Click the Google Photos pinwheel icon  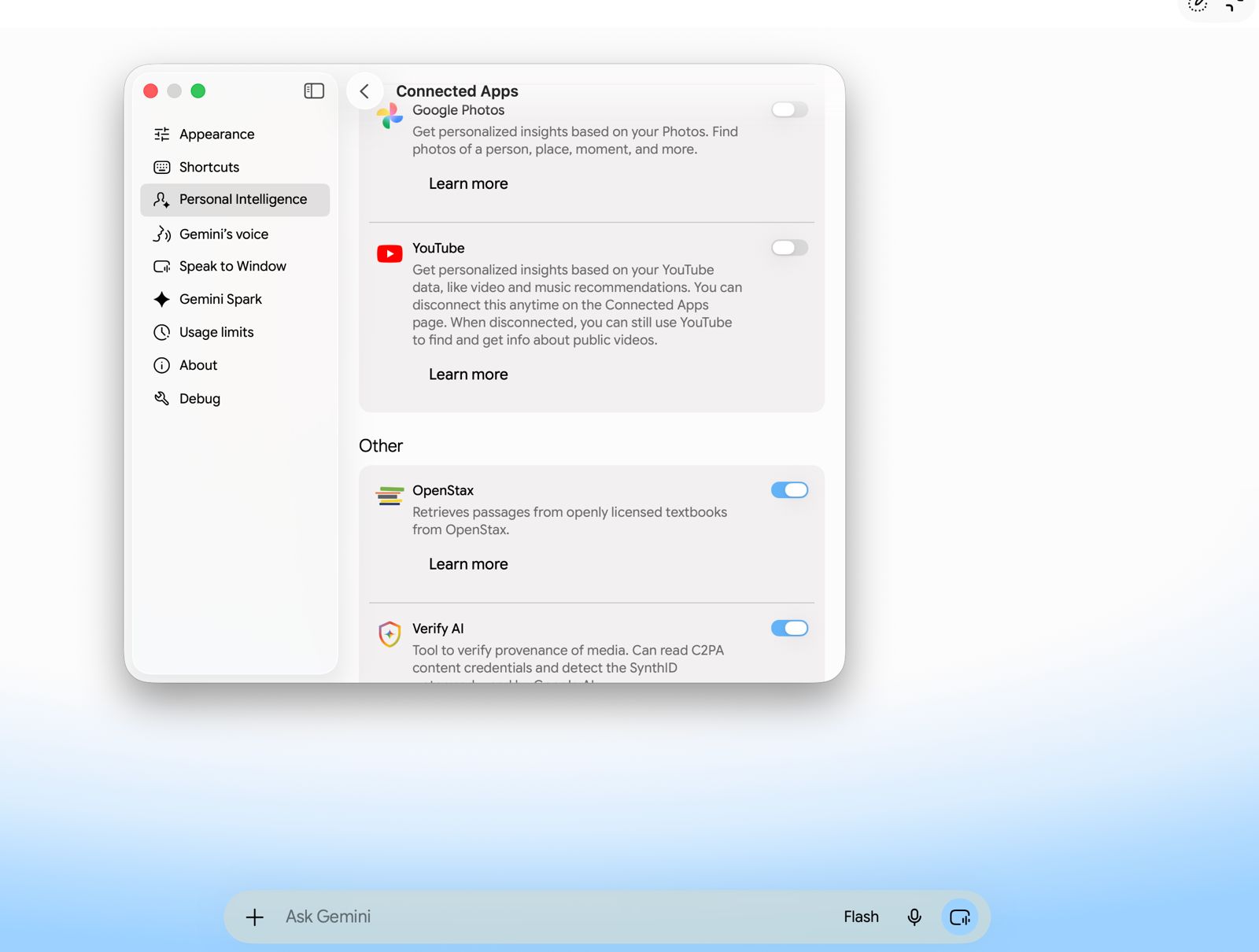click(x=390, y=116)
